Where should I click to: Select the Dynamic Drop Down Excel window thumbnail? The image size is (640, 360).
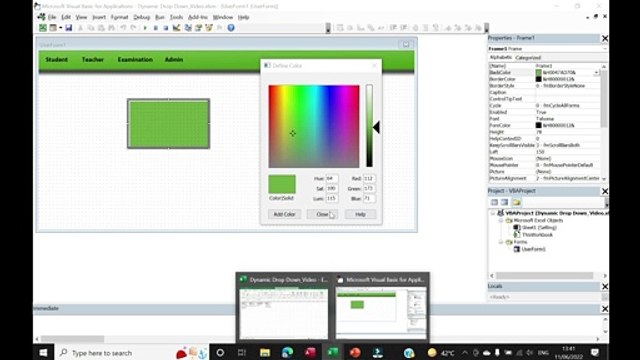284,307
